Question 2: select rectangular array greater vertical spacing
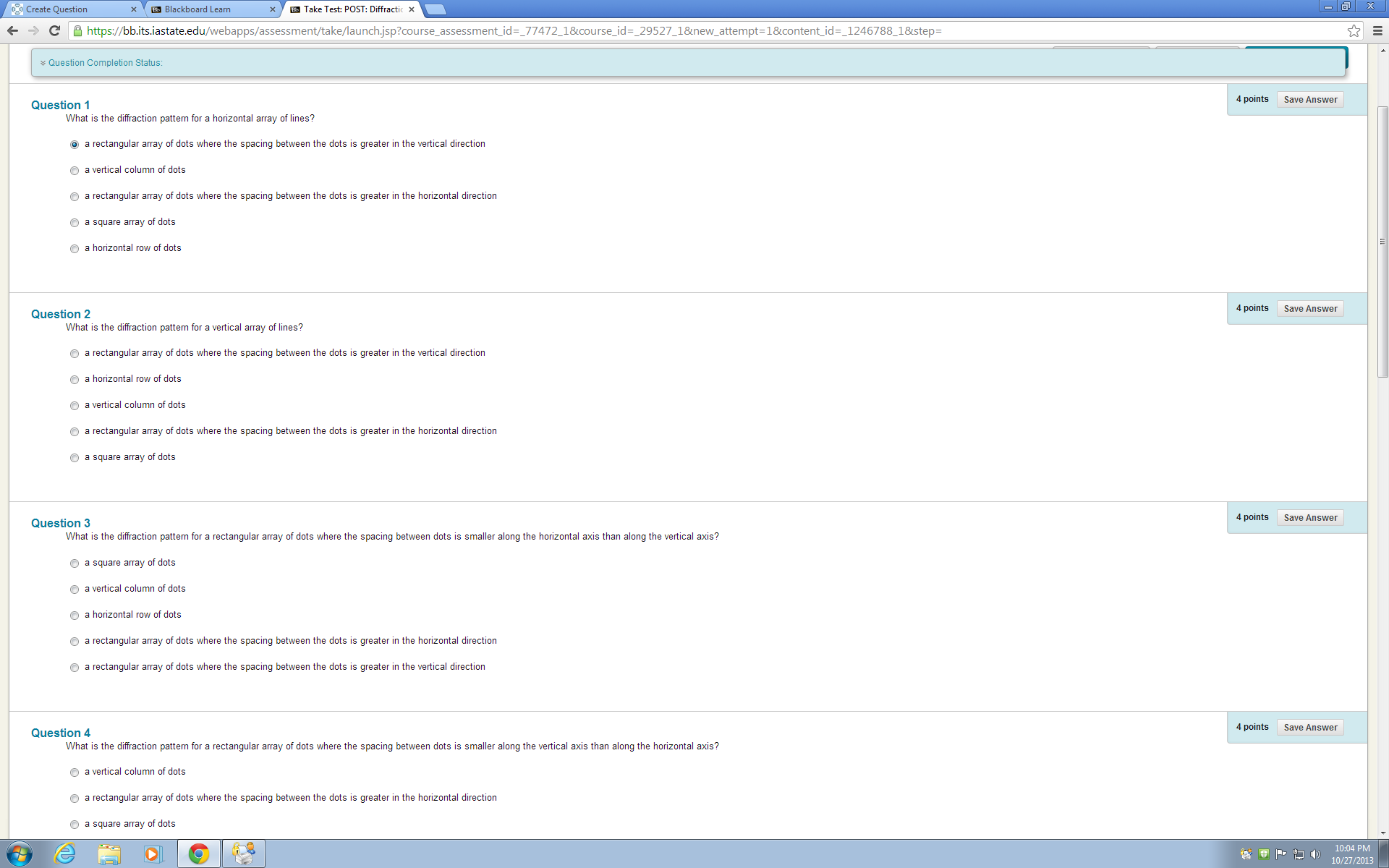1389x868 pixels. coord(75,354)
